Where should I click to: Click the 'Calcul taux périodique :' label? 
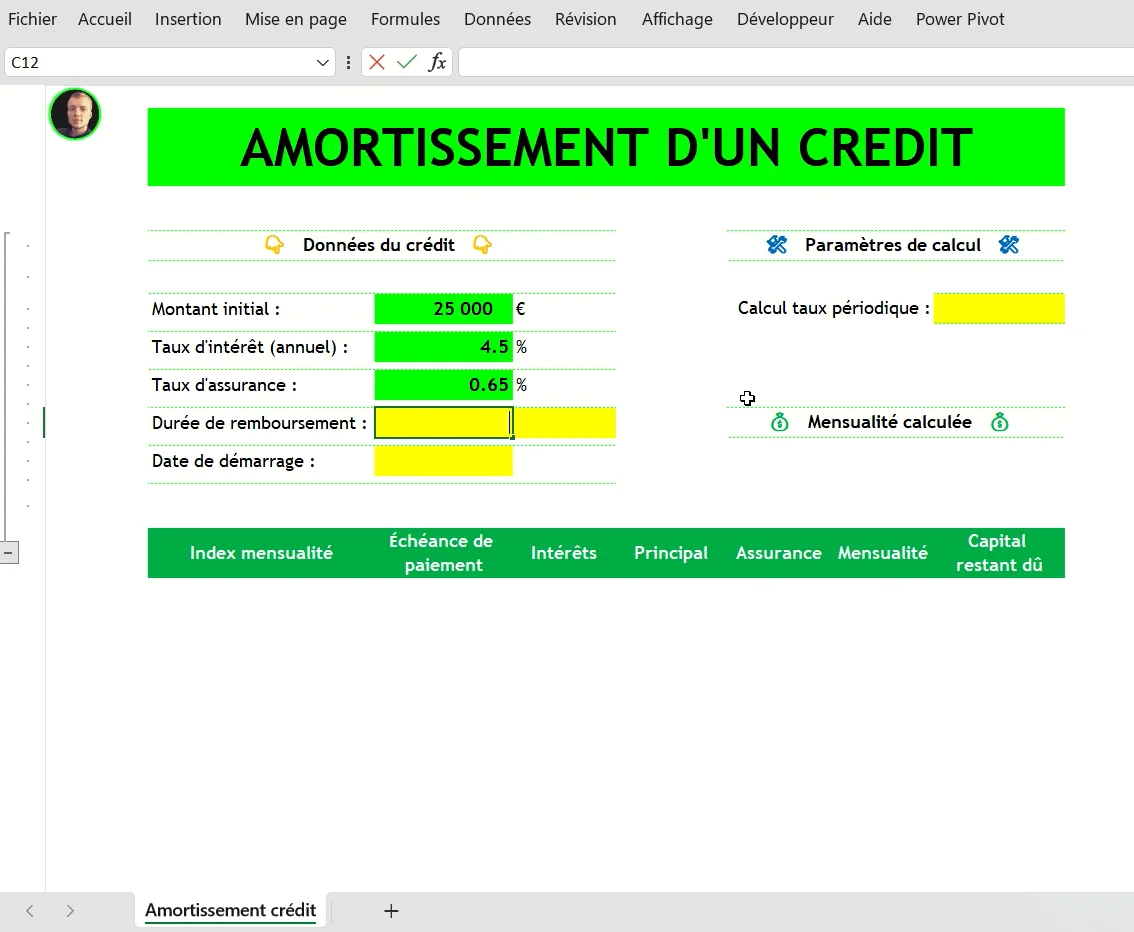834,308
